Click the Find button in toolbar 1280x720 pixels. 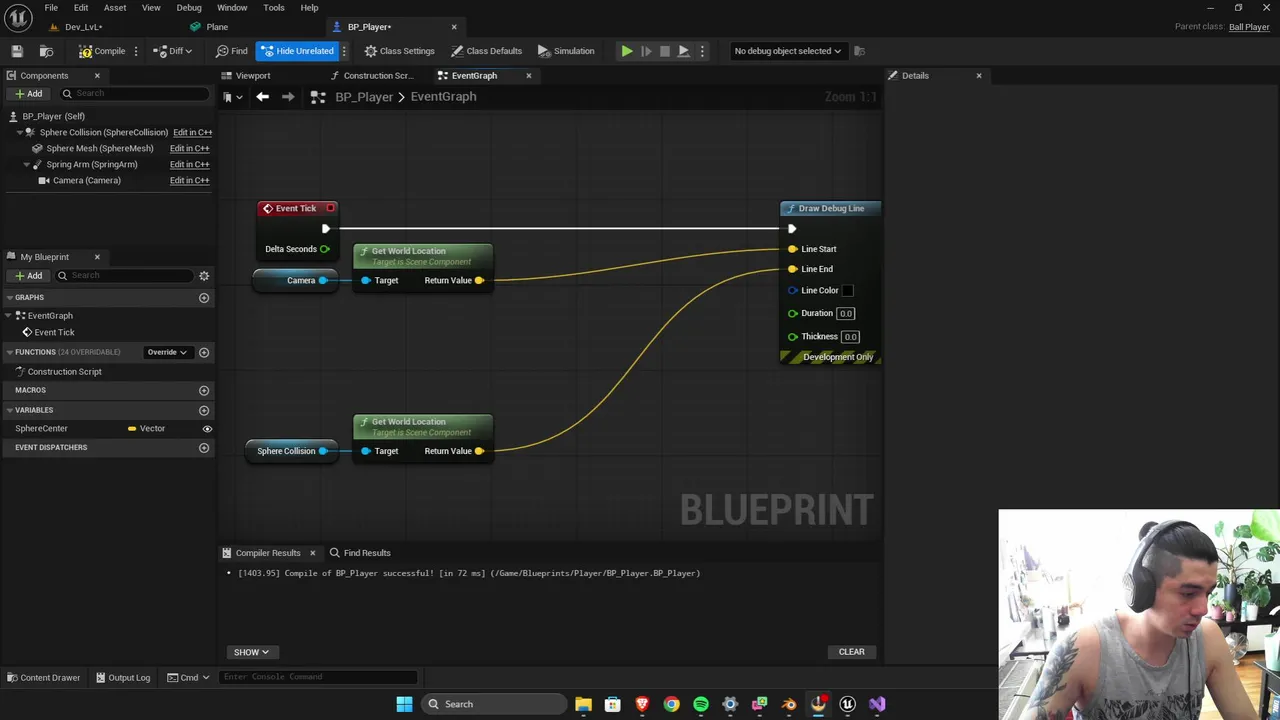click(232, 51)
